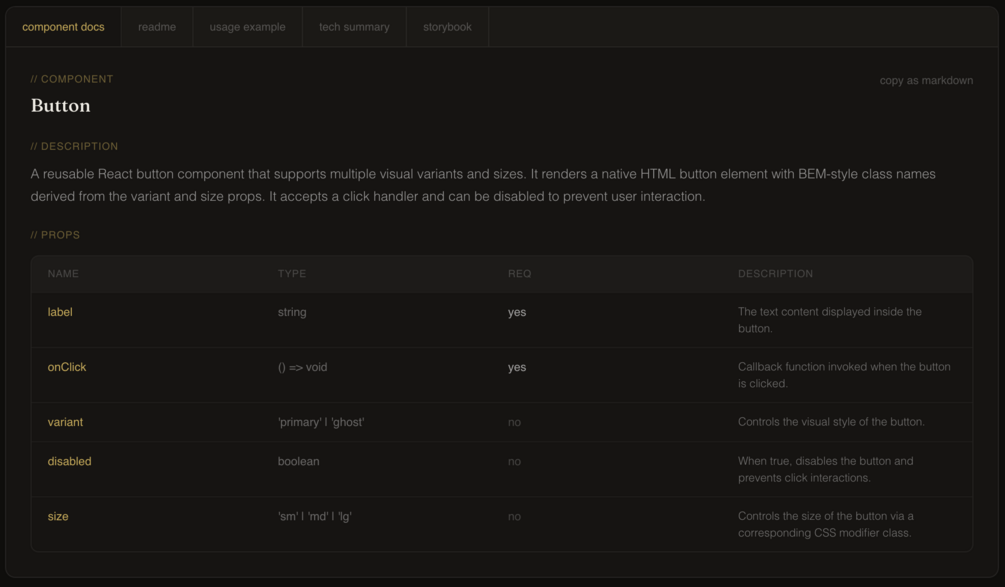This screenshot has width=1005, height=587.
Task: Click the TYPE column header
Action: click(292, 274)
